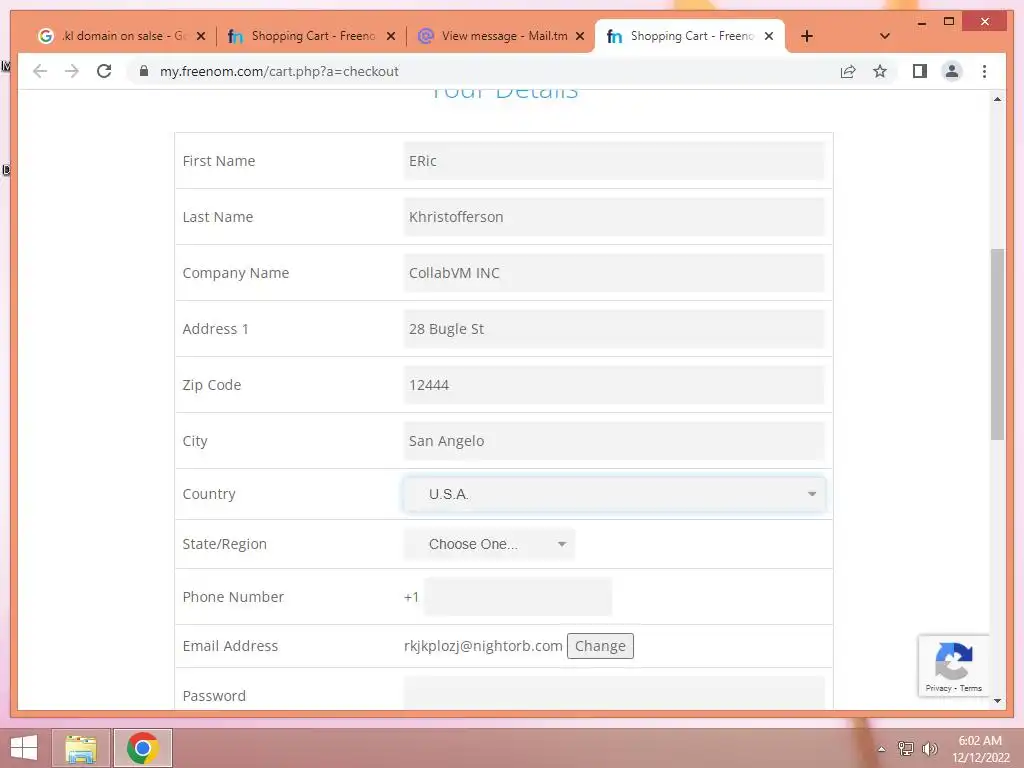This screenshot has width=1024, height=768.
Task: Close the Google search tab
Action: [201, 36]
